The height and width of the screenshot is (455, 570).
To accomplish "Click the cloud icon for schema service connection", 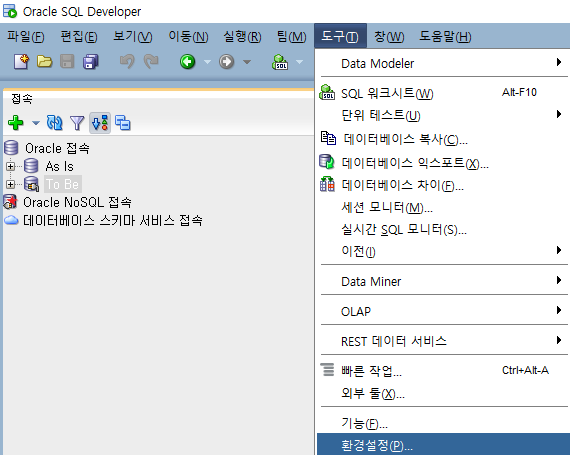I will click(x=11, y=220).
